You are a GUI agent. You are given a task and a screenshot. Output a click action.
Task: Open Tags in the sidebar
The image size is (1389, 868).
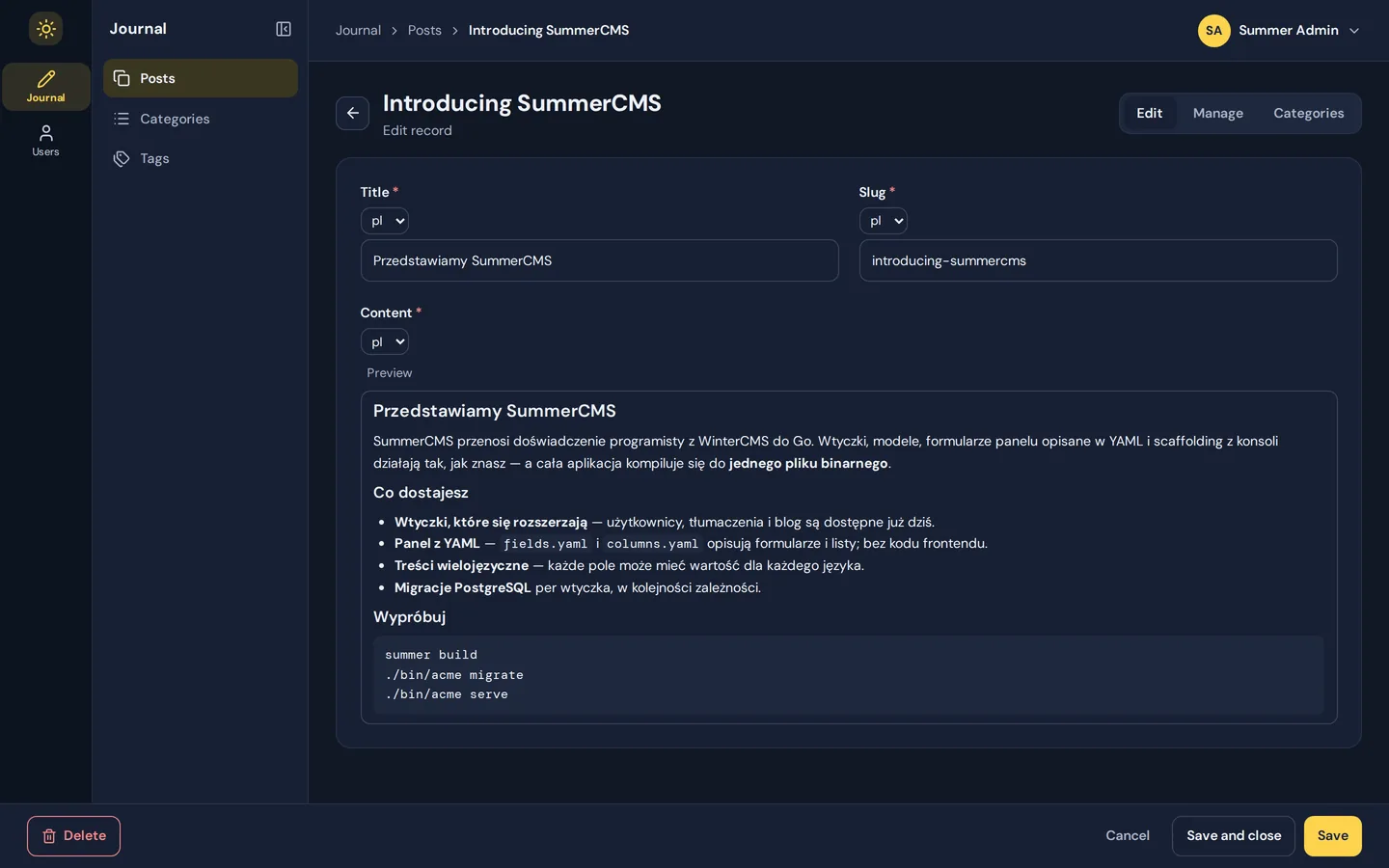201,158
